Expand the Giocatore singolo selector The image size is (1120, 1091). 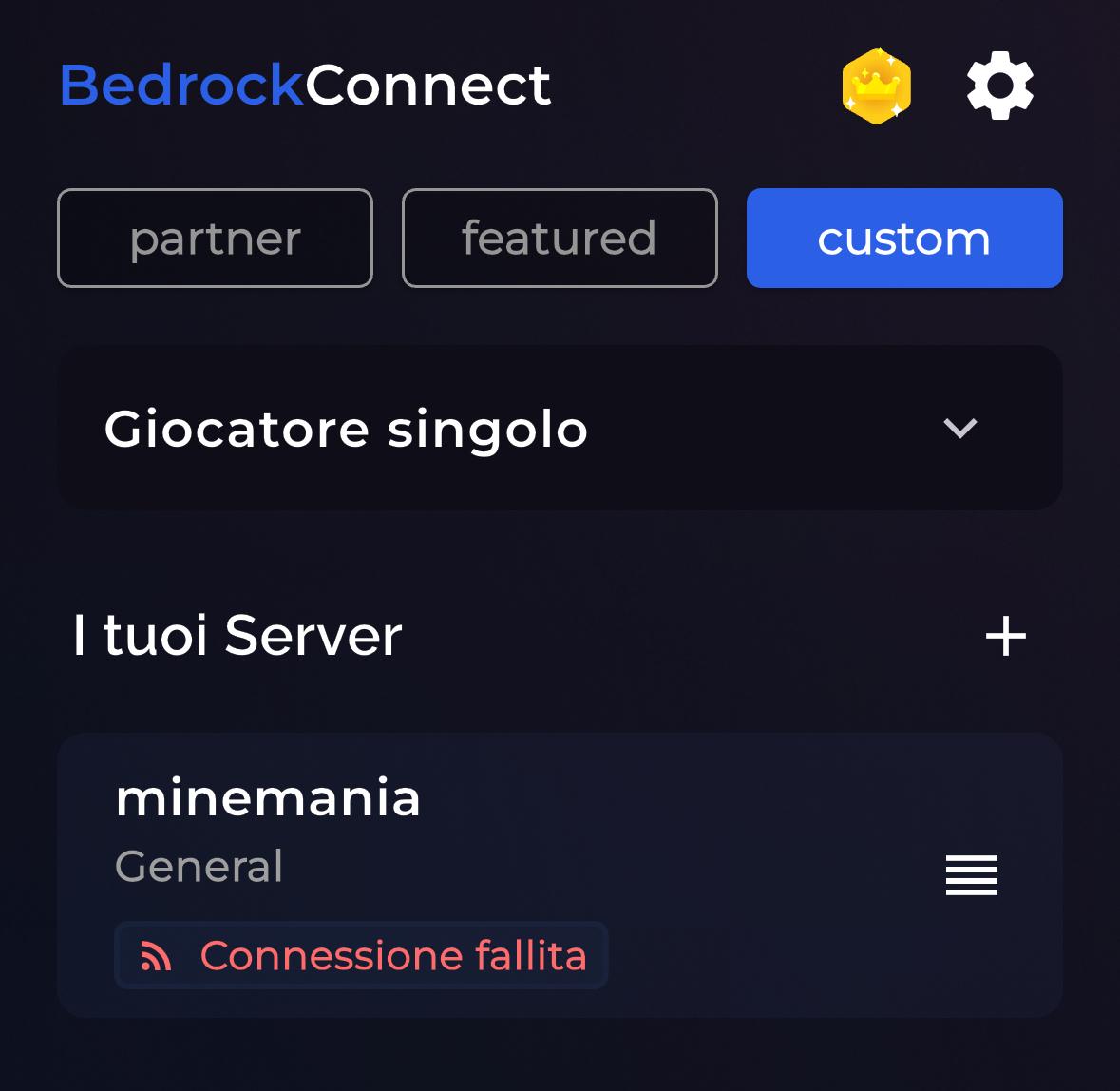560,428
